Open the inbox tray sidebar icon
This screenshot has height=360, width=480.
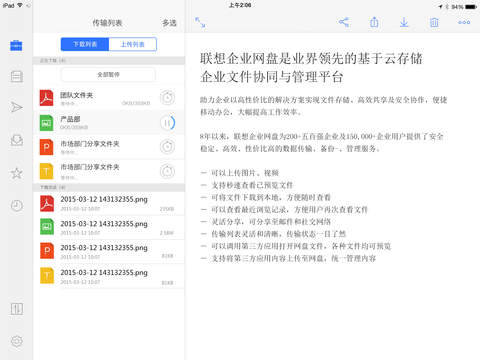pos(16,140)
